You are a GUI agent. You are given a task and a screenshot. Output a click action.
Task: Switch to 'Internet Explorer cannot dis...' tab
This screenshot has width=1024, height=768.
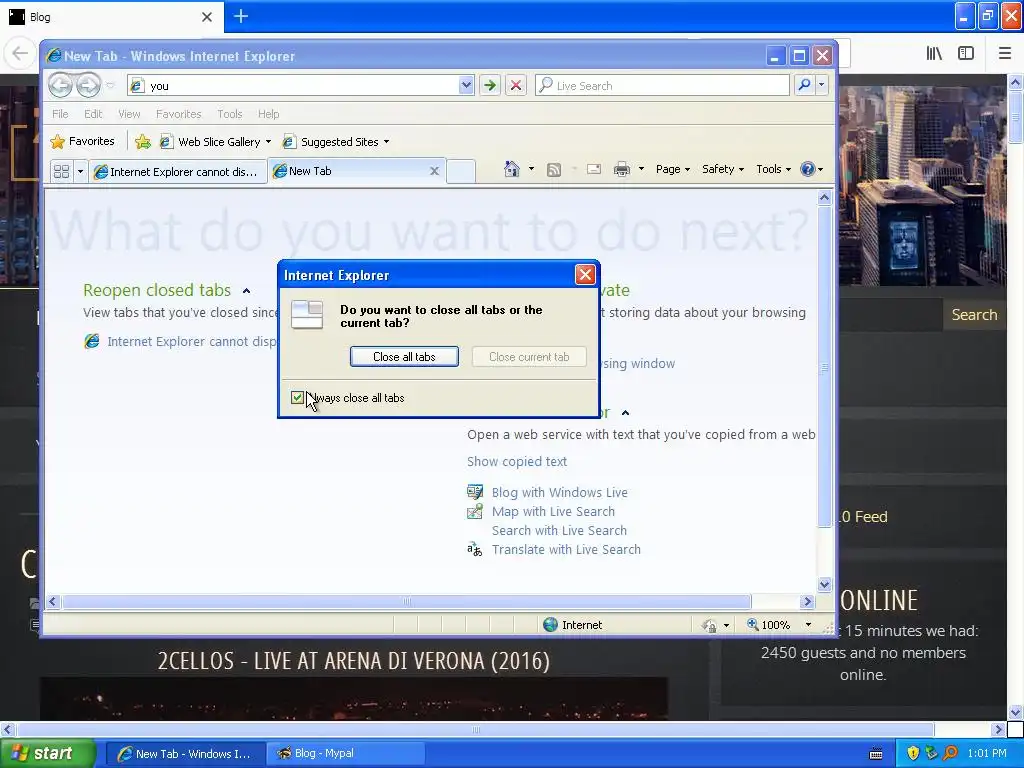click(177, 172)
